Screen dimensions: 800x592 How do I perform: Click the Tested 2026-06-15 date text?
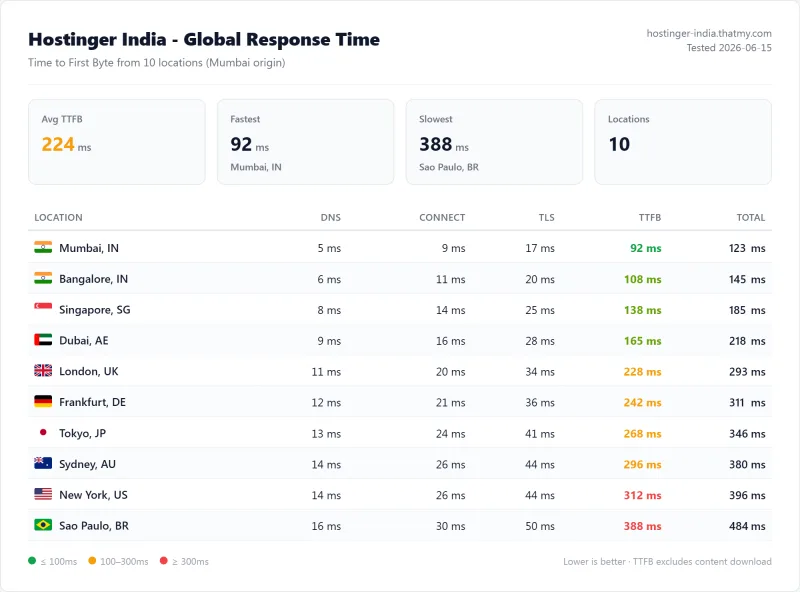tap(729, 47)
